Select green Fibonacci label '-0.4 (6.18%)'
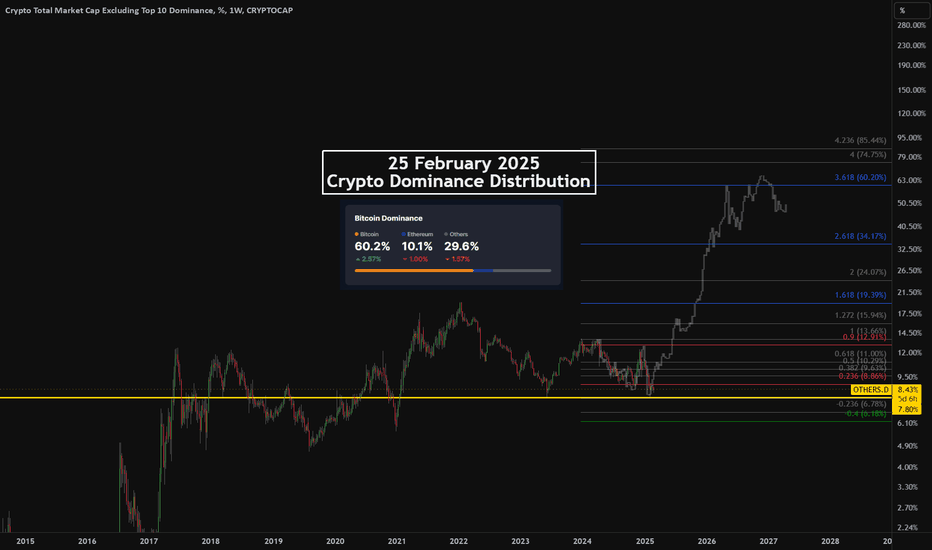The image size is (932, 550). coord(866,413)
